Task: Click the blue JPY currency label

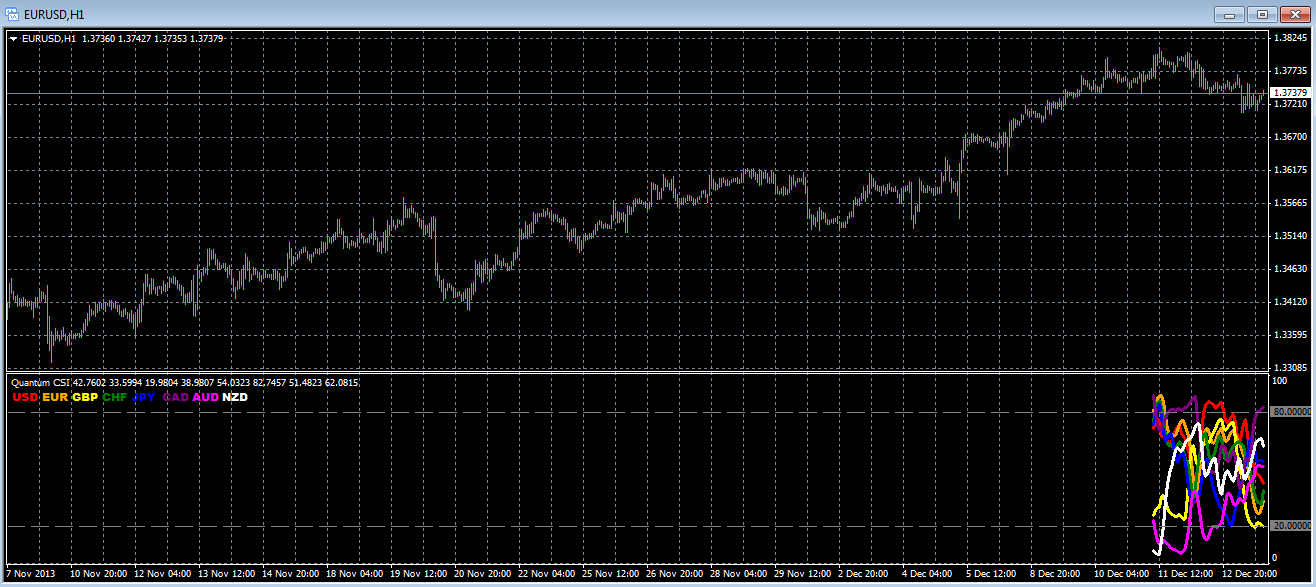Action: (x=144, y=397)
